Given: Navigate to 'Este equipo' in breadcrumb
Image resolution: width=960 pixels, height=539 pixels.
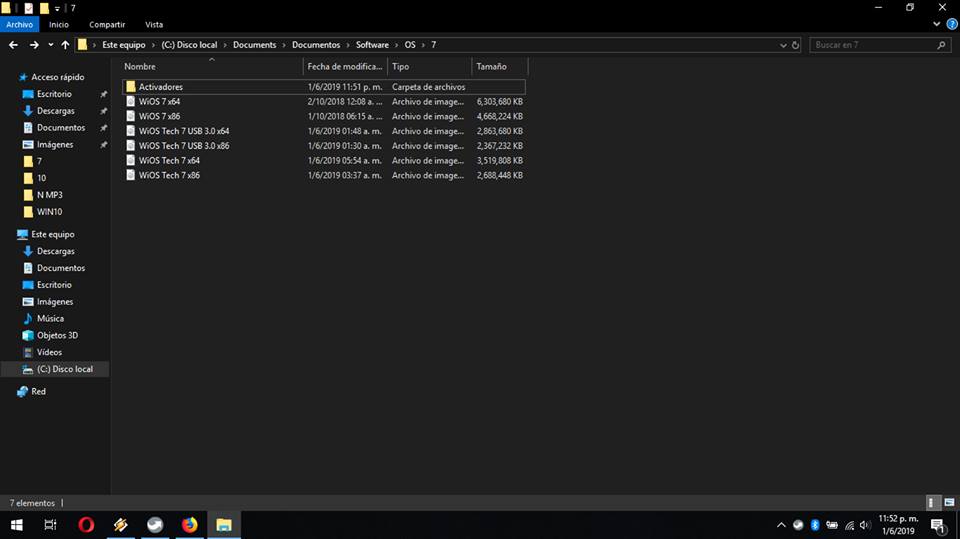Looking at the screenshot, I should click(x=124, y=45).
